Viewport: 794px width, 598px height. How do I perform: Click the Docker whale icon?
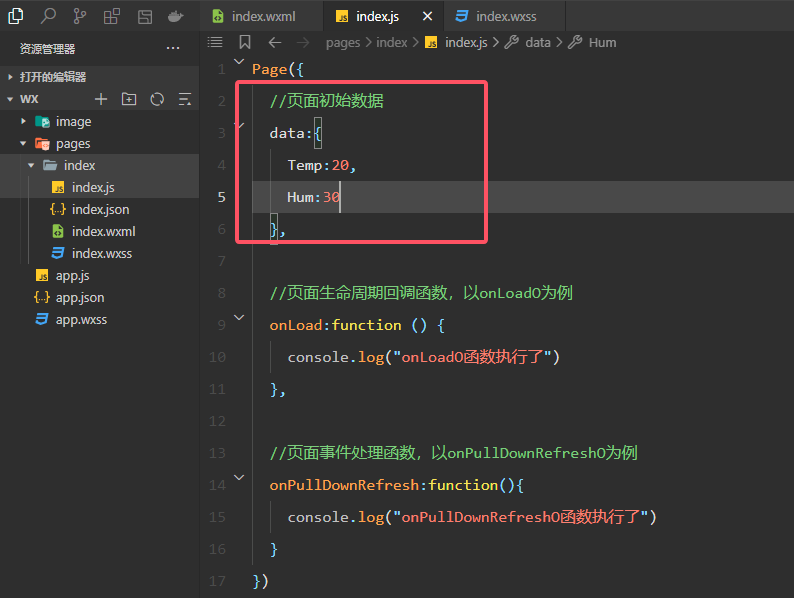click(x=176, y=16)
